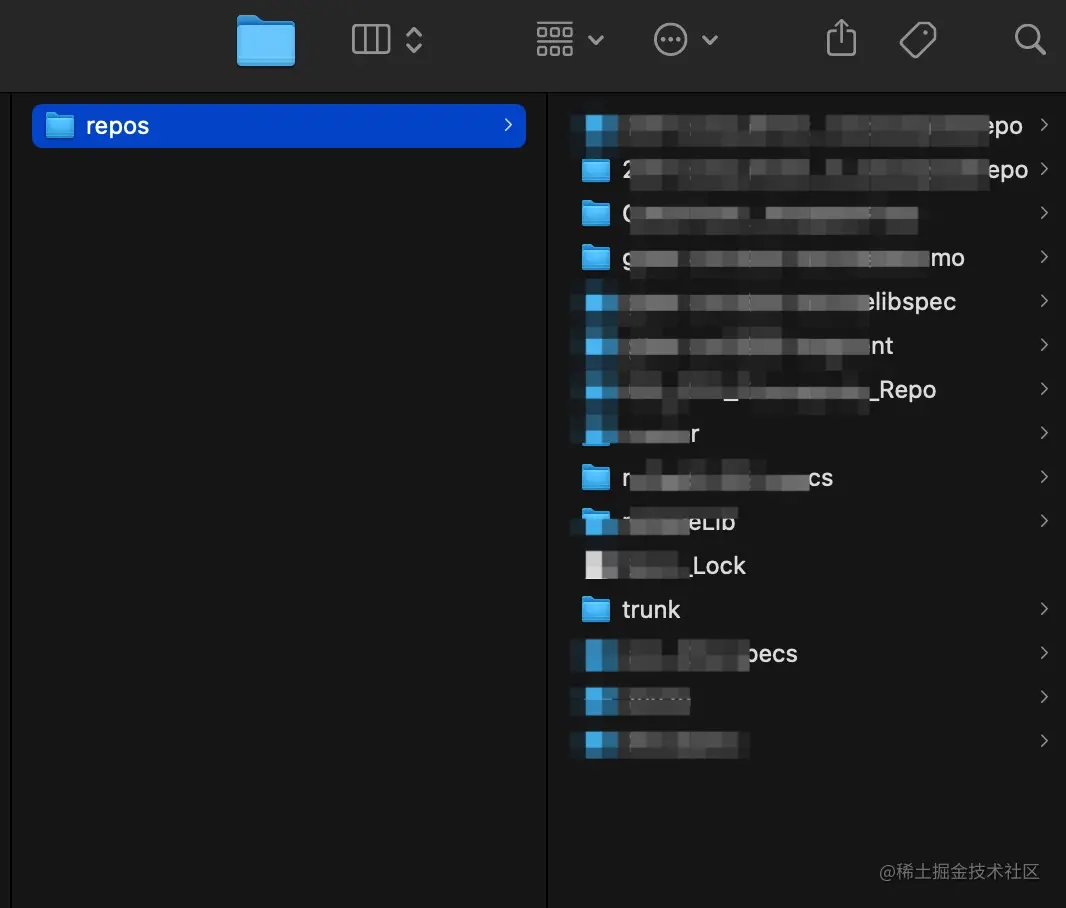Expand the trunk folder chevron
The height and width of the screenshot is (908, 1066).
click(x=1044, y=609)
